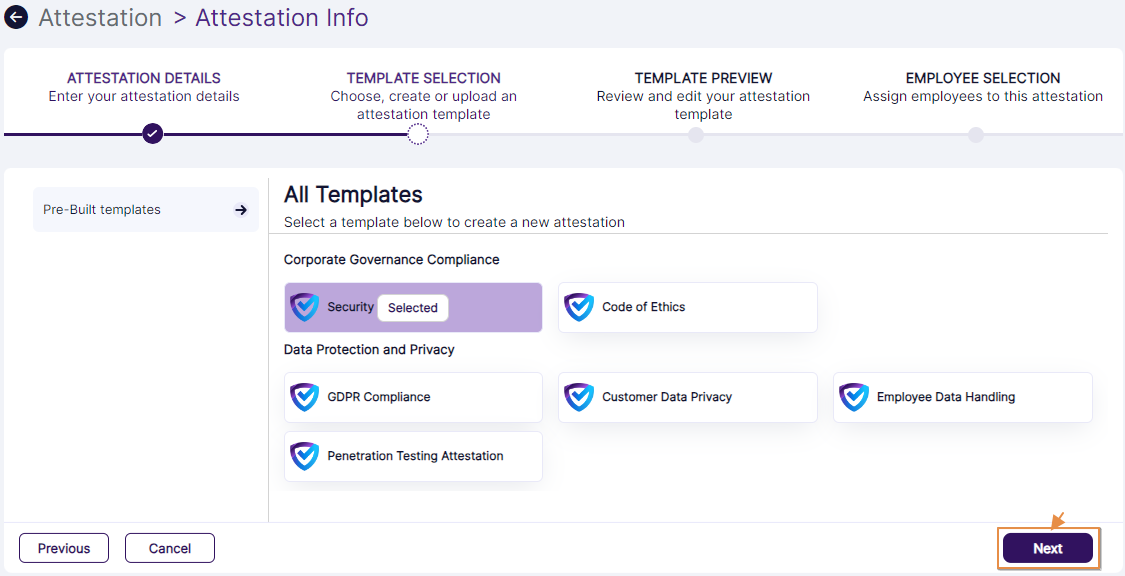Click the Security template shield icon
The width and height of the screenshot is (1125, 576).
[x=304, y=307]
